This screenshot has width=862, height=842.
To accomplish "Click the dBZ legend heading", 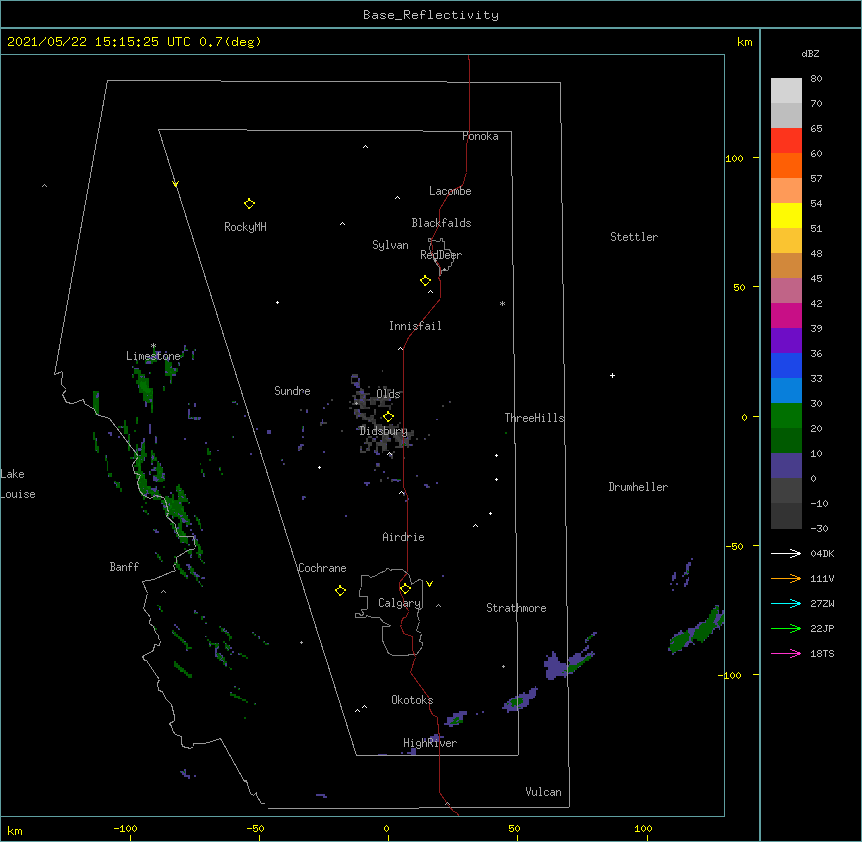I will click(x=810, y=54).
